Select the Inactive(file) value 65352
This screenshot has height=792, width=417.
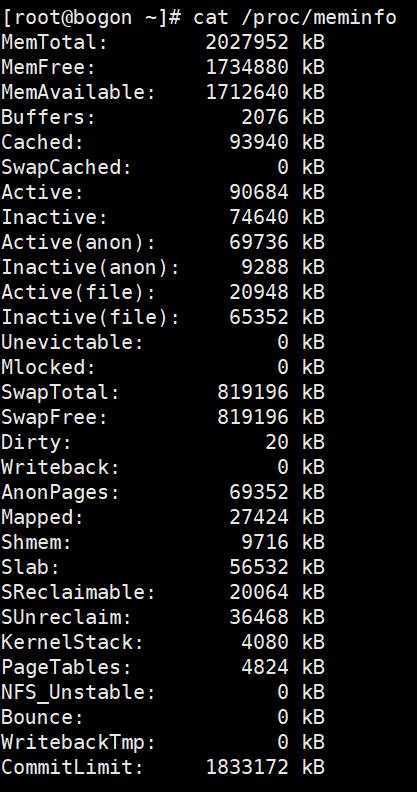259,317
